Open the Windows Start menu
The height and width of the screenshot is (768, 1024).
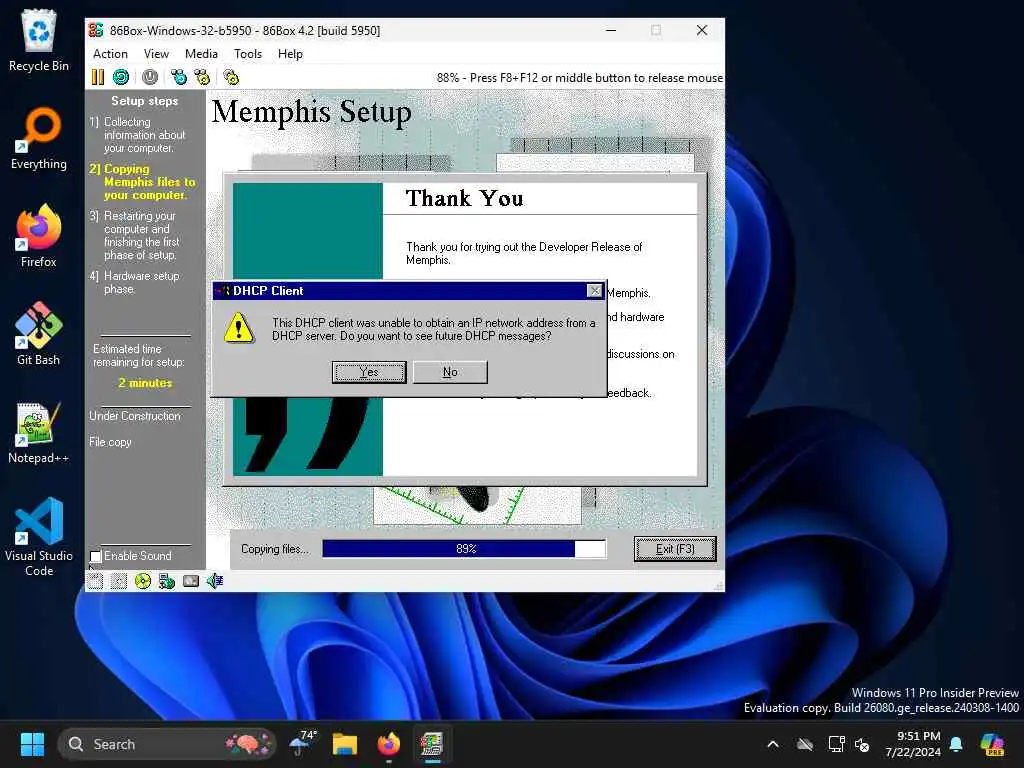pos(32,744)
